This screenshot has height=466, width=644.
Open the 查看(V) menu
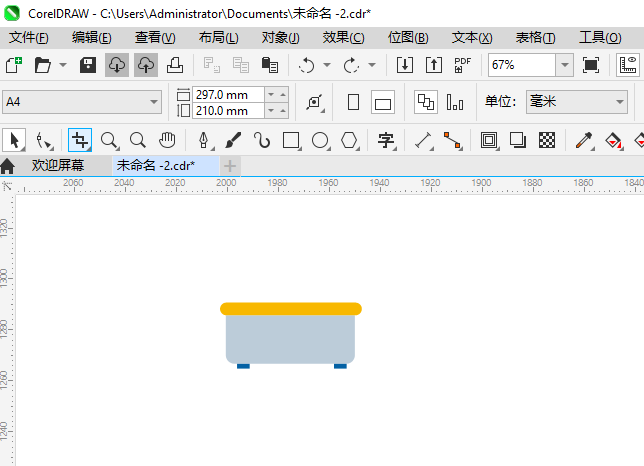point(155,38)
